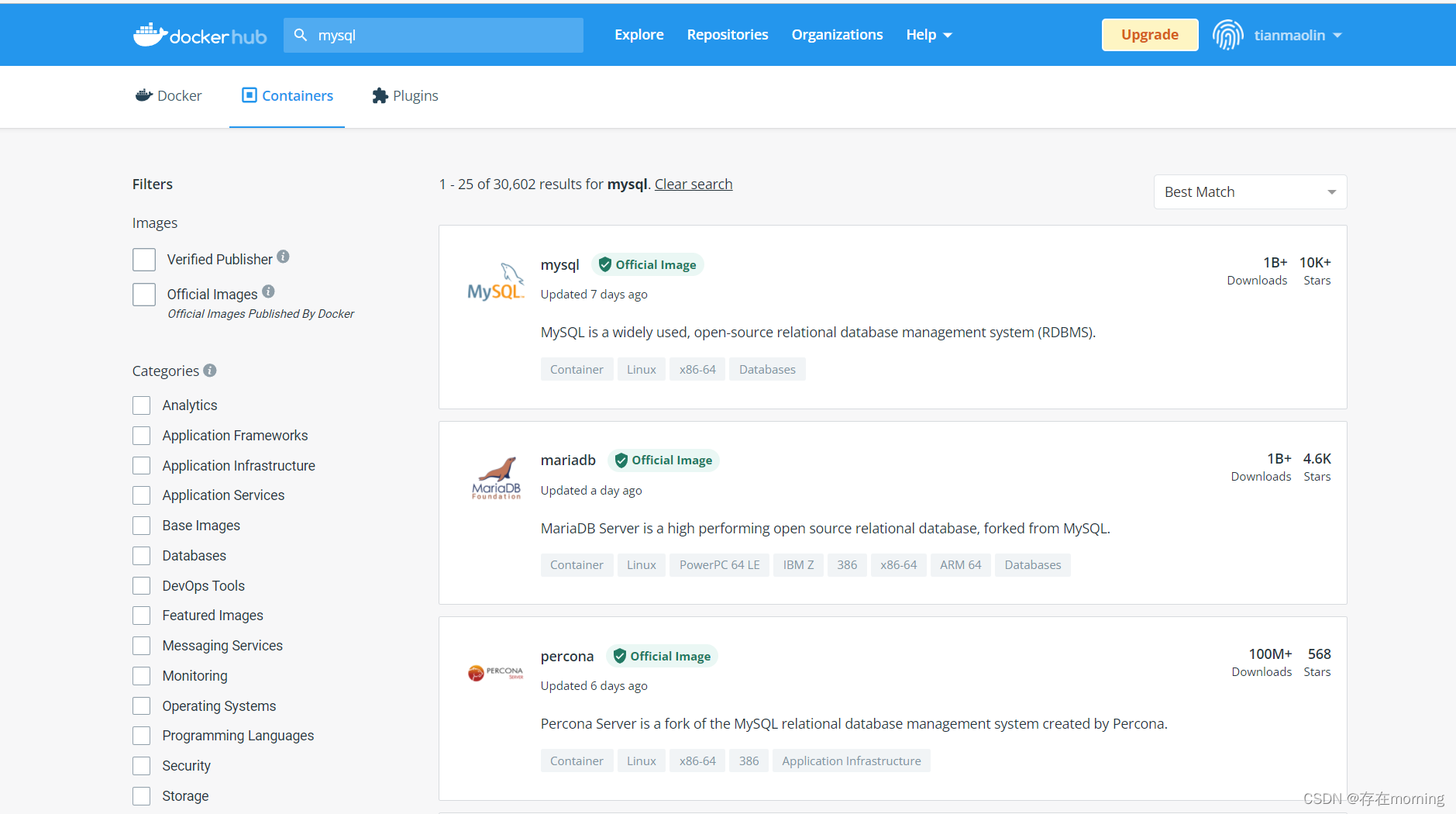The image size is (1456, 814).
Task: Check the Application Infrastructure category checkbox
Action: point(141,466)
